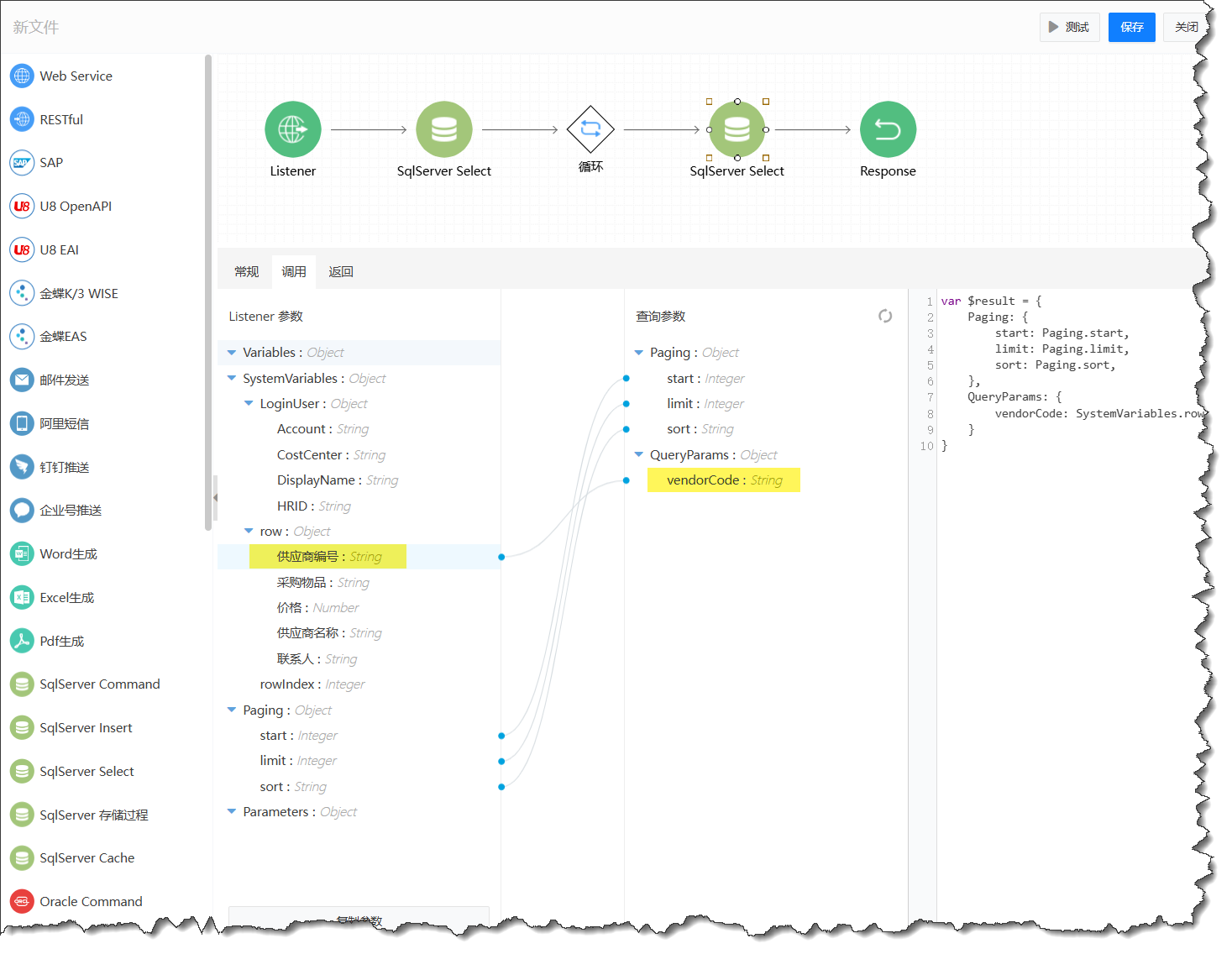This screenshot has height=954, width=1232.
Task: Select the loop (循环) diamond node
Action: coord(590,129)
